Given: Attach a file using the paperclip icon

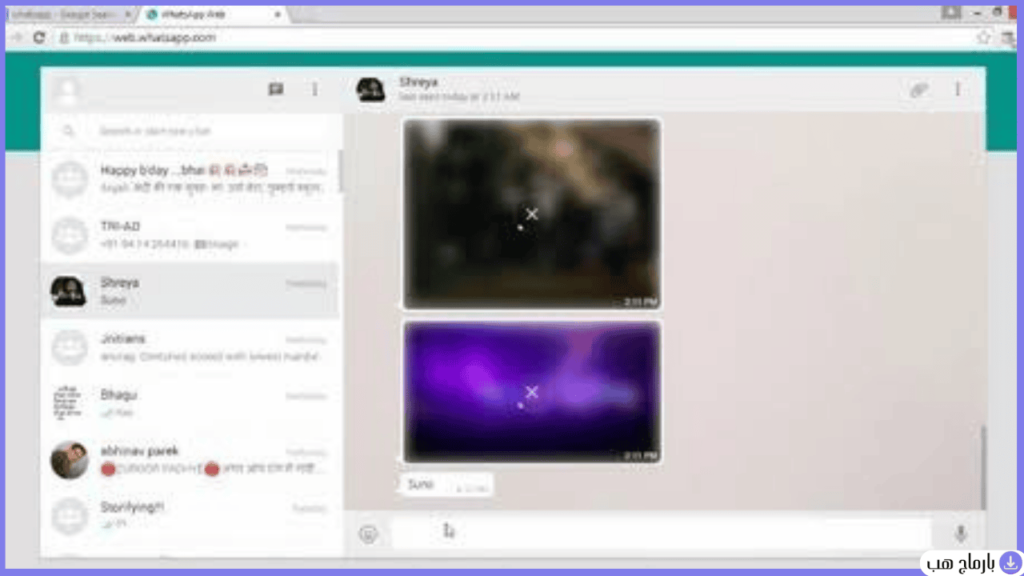Looking at the screenshot, I should pyautogui.click(x=919, y=89).
